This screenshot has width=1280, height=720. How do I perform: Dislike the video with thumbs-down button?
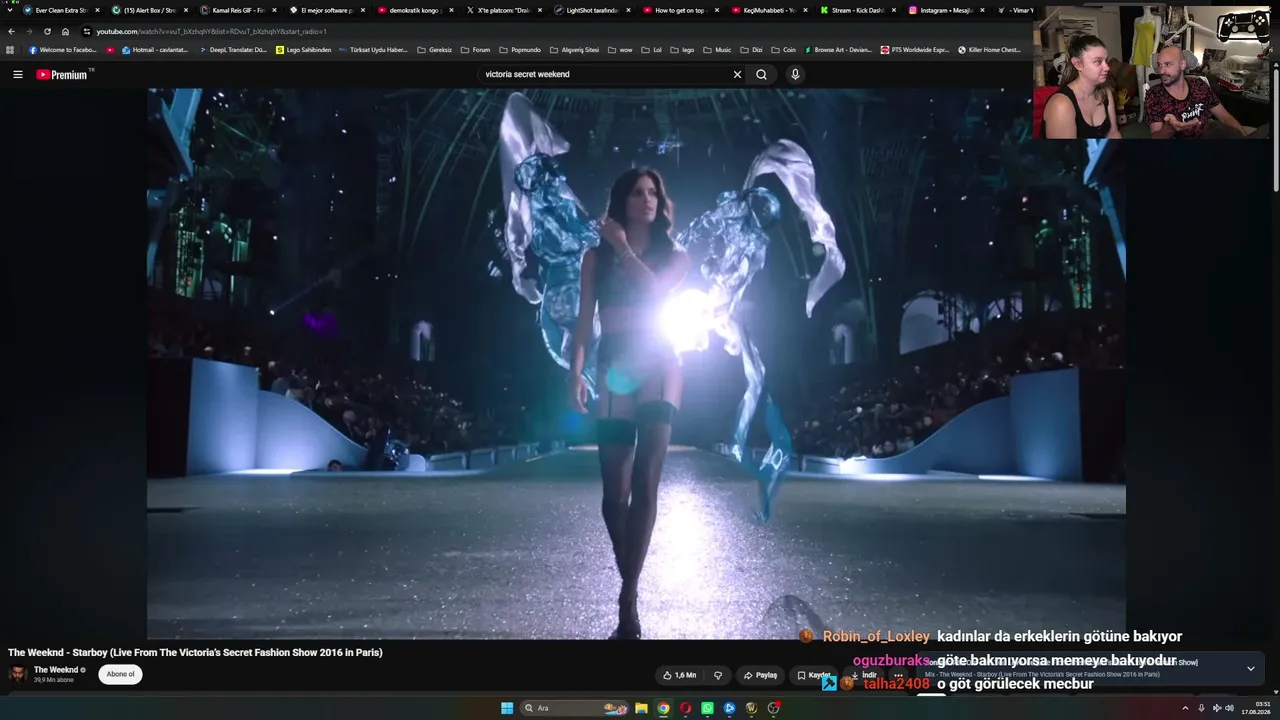pos(717,675)
